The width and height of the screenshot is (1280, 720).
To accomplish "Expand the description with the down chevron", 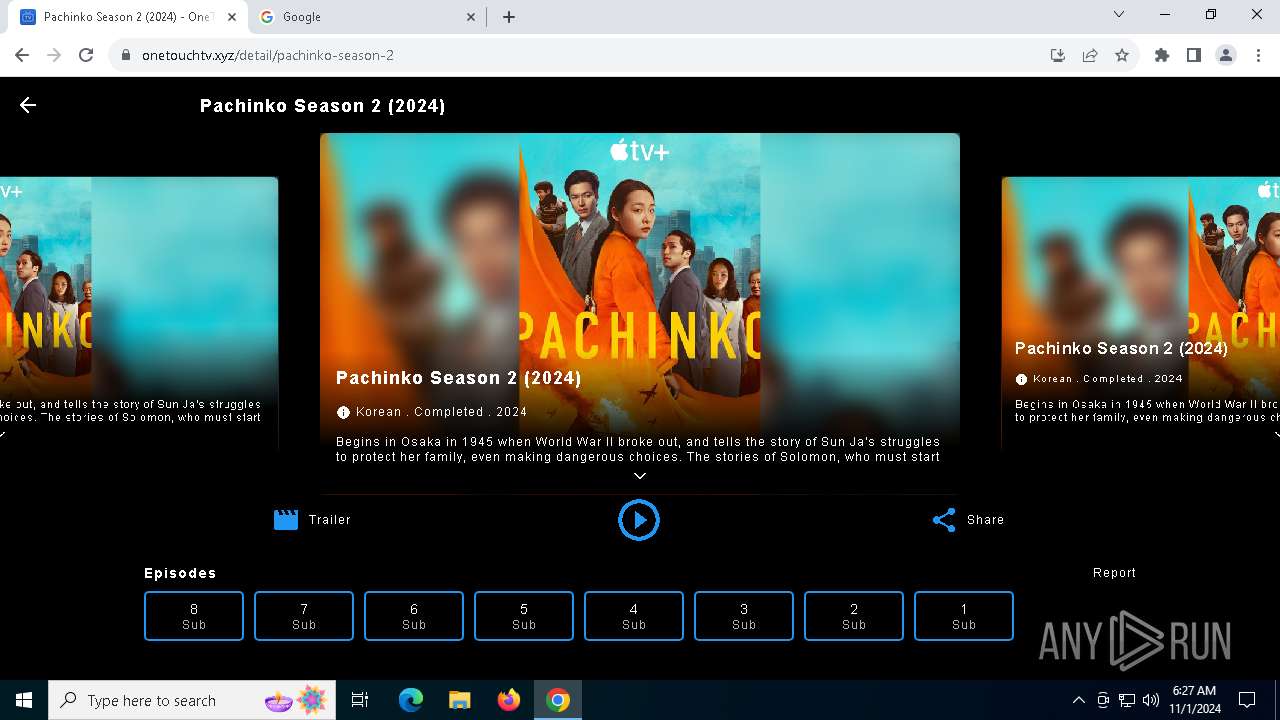I will [640, 476].
